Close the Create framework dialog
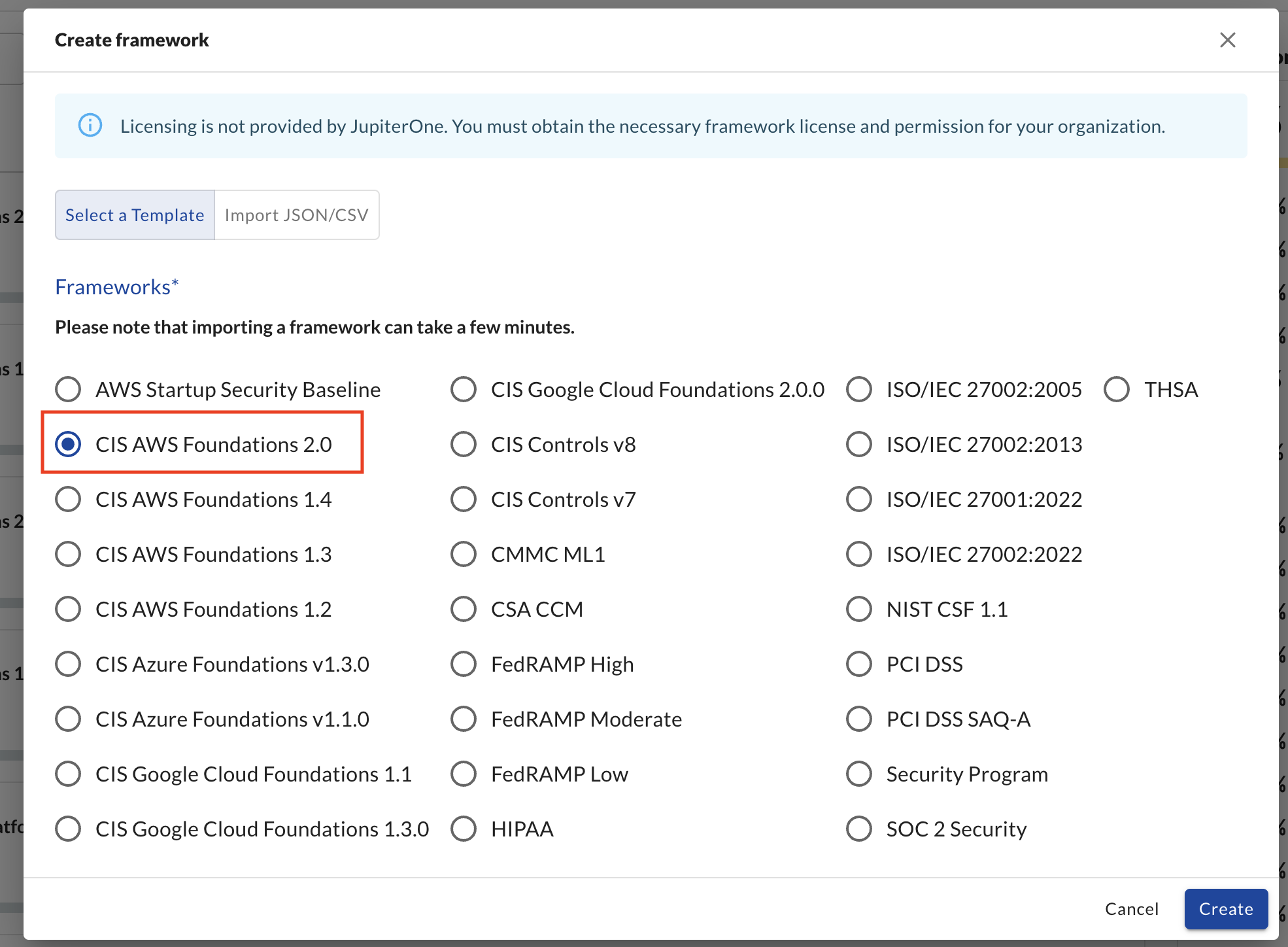This screenshot has width=1288, height=947. (1228, 40)
